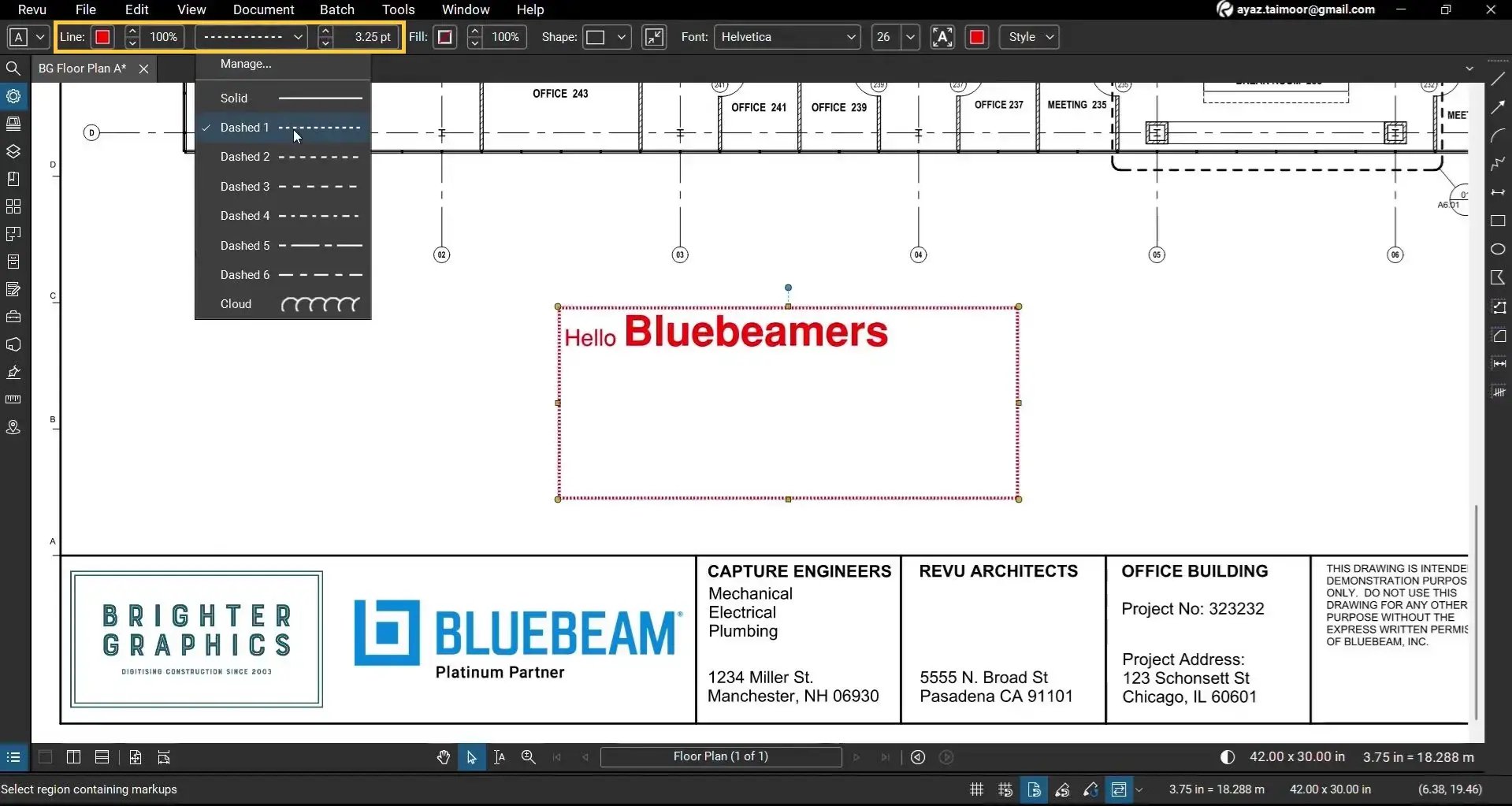Open the Batch menu
The width and height of the screenshot is (1512, 806).
tap(337, 9)
